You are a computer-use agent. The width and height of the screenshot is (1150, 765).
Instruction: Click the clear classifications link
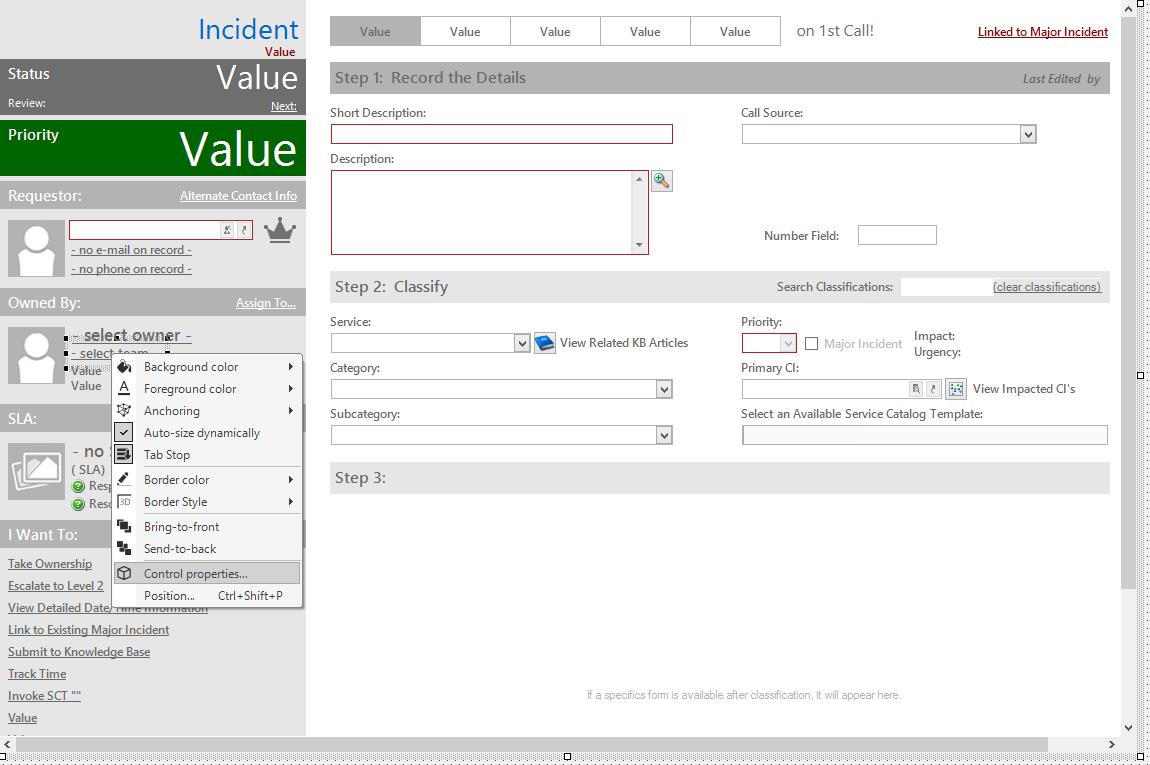tap(1046, 287)
